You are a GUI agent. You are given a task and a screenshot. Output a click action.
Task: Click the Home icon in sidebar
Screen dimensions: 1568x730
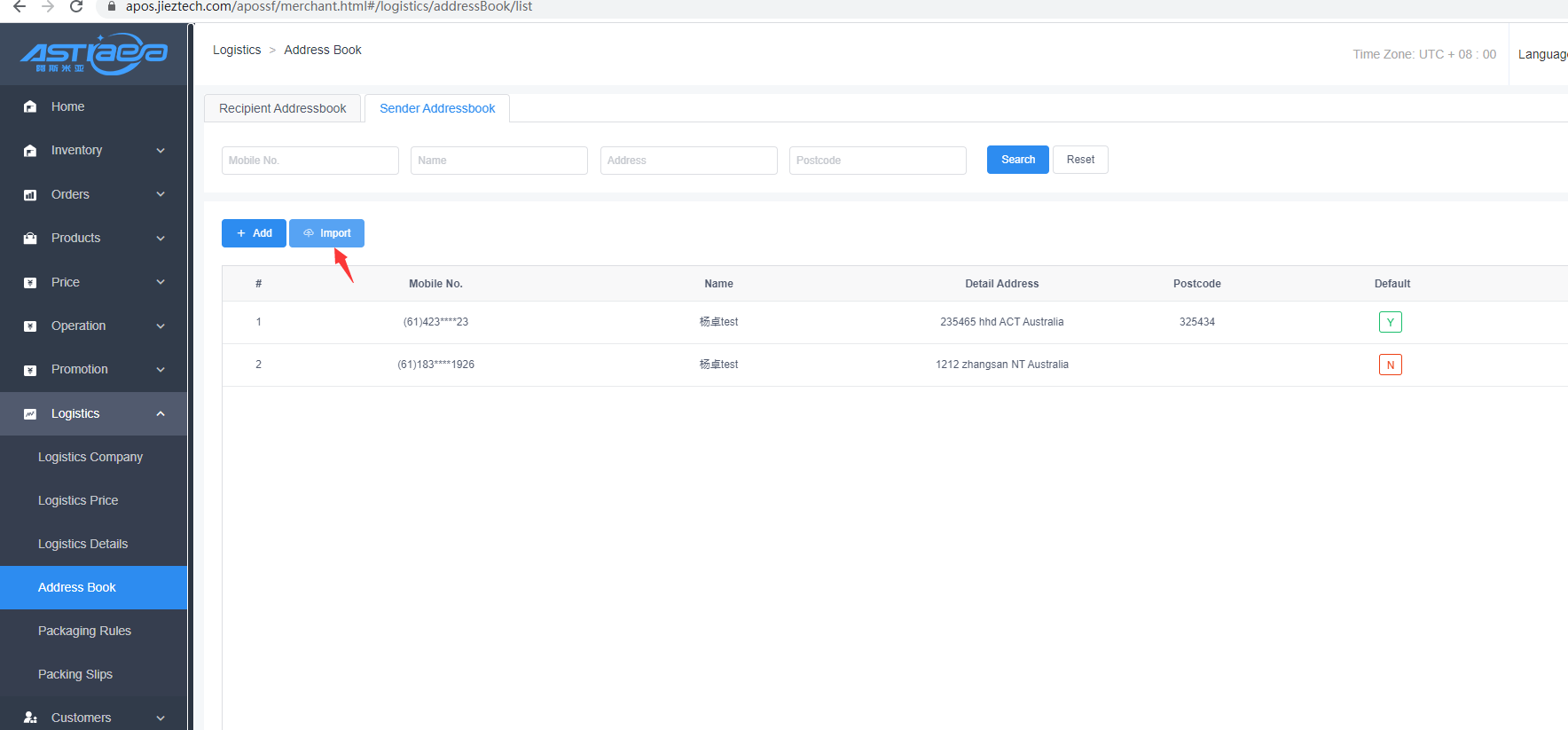tap(30, 106)
